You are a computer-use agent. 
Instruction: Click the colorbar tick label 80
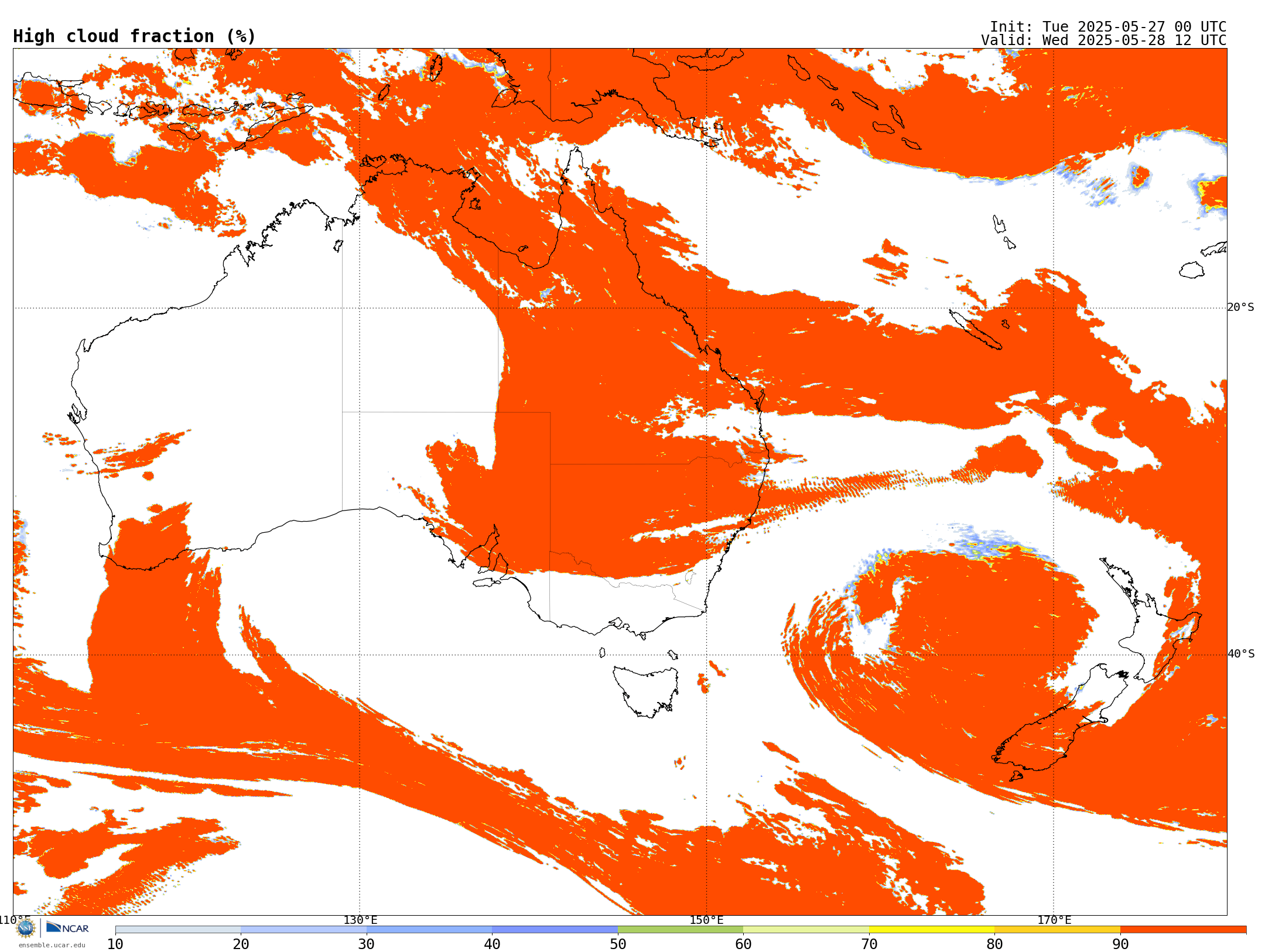coord(994,944)
